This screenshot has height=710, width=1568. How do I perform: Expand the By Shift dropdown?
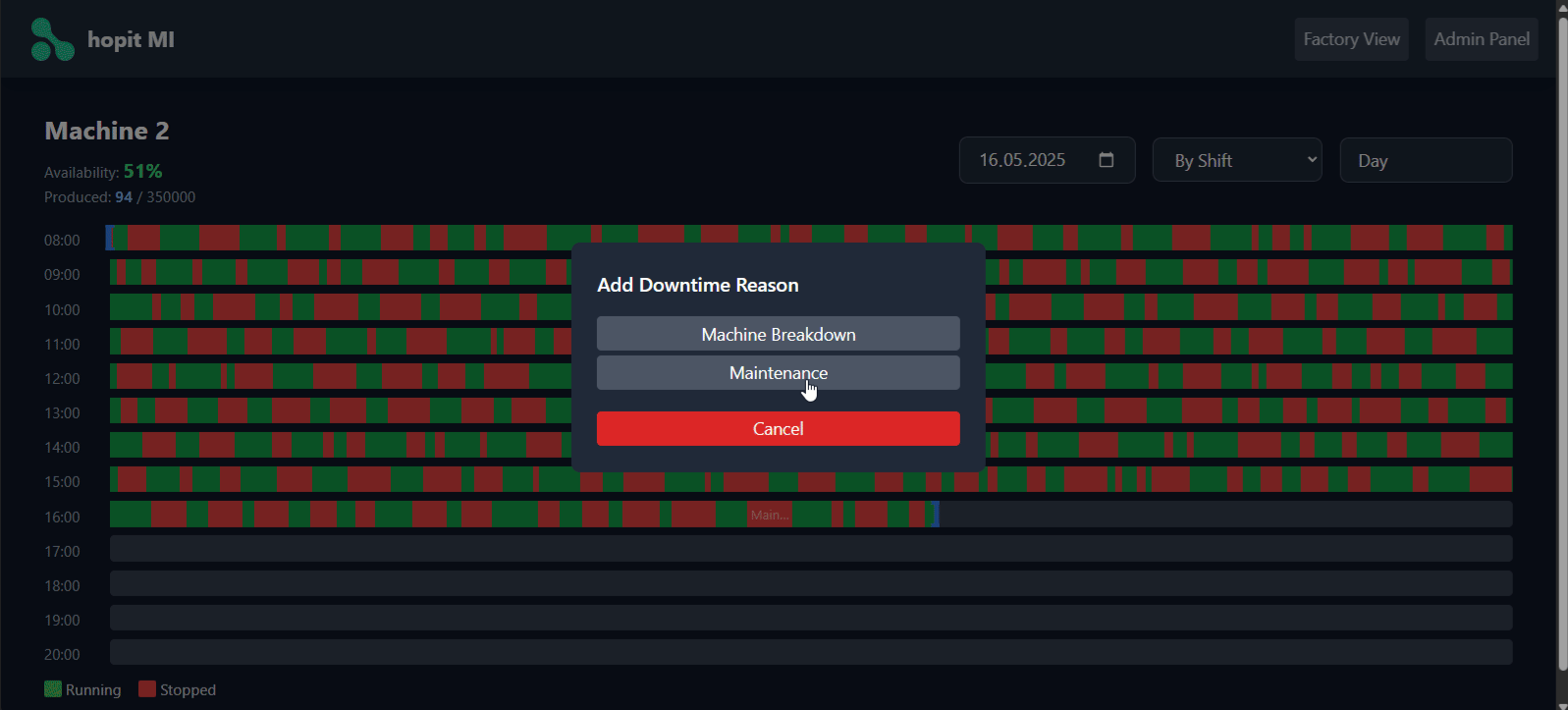(1237, 160)
